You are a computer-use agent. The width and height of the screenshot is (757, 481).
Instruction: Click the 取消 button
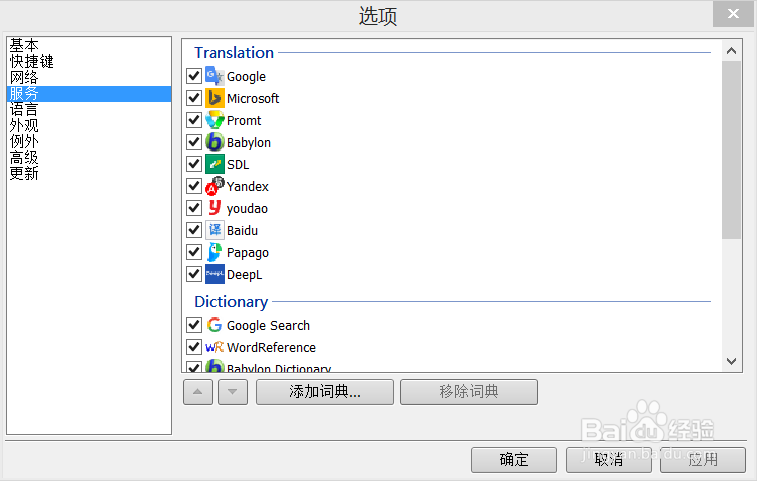pos(609,460)
